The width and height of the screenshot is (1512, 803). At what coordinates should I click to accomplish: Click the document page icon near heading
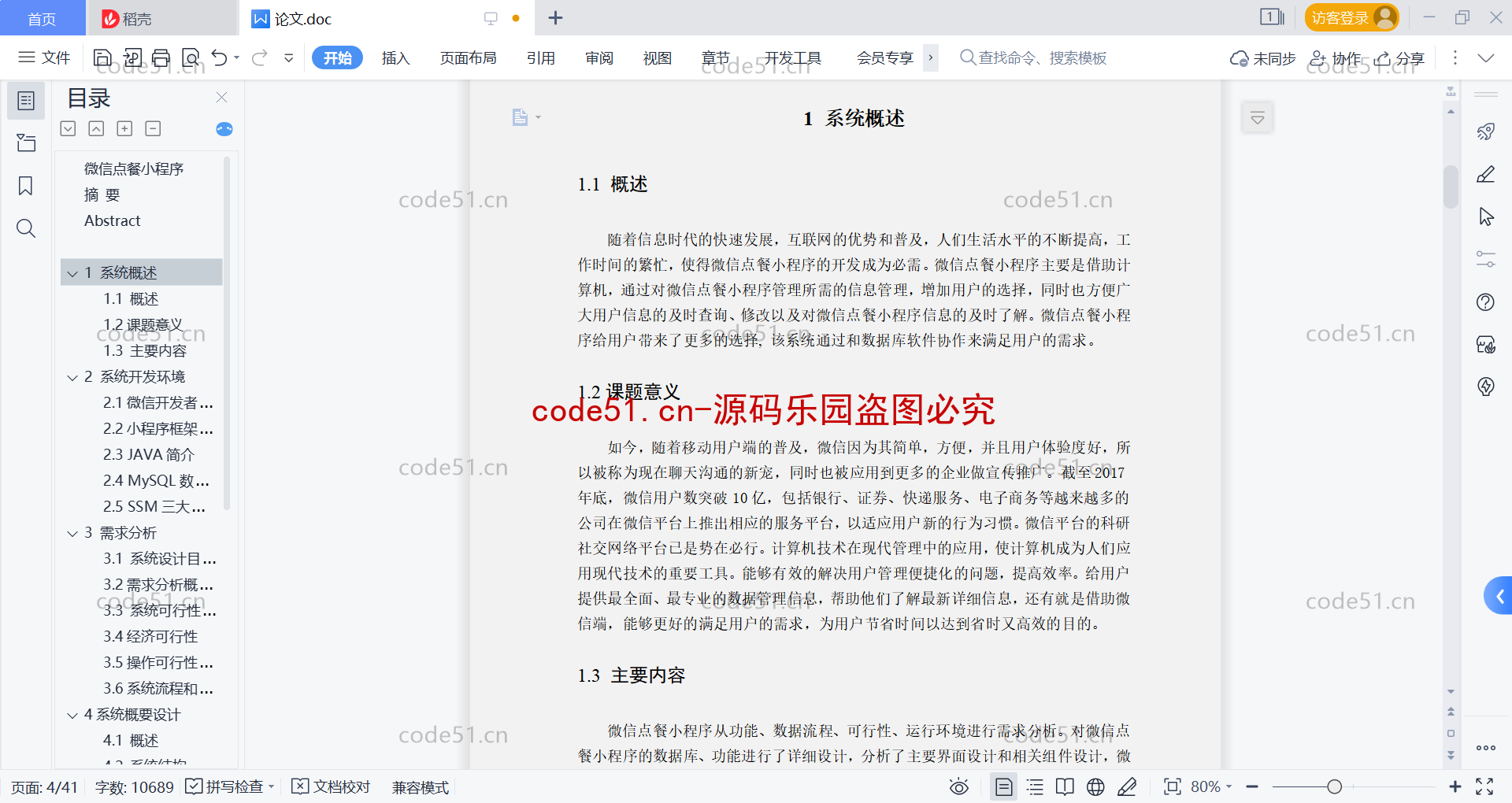click(520, 117)
